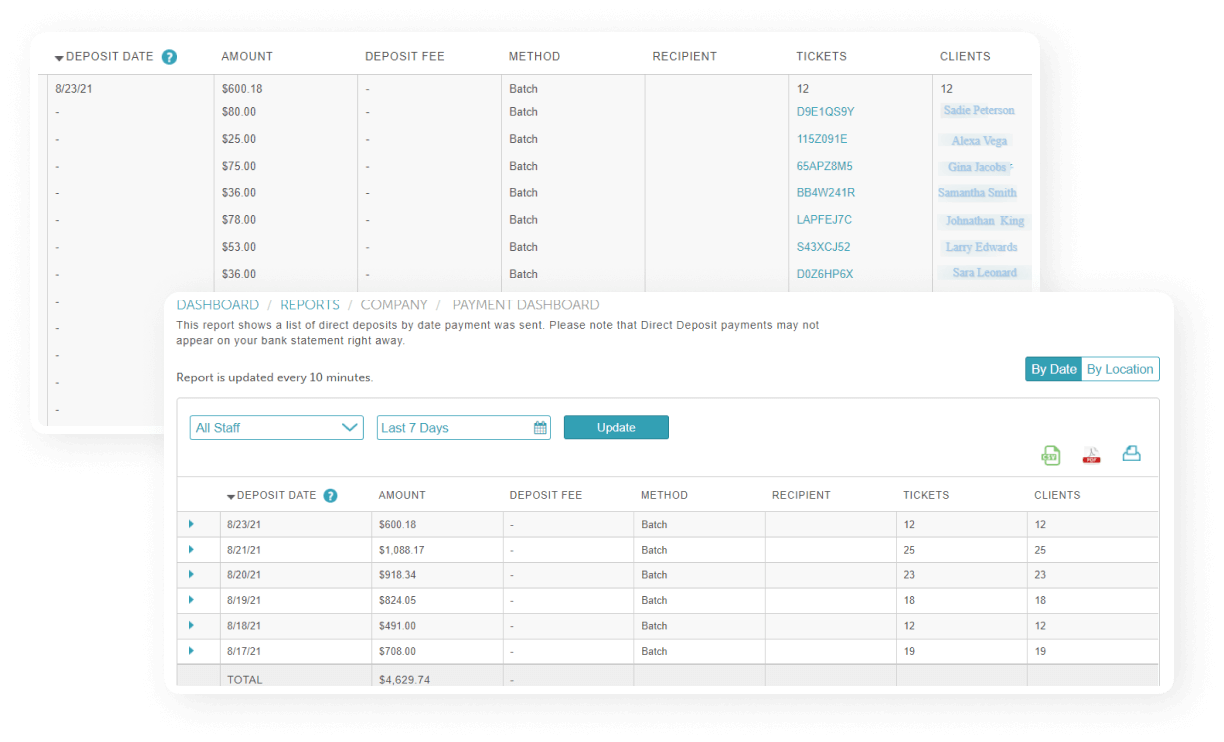Sort by Deposit Date arrow in front table
Viewport: 1224px width, 742px height.
tap(231, 497)
